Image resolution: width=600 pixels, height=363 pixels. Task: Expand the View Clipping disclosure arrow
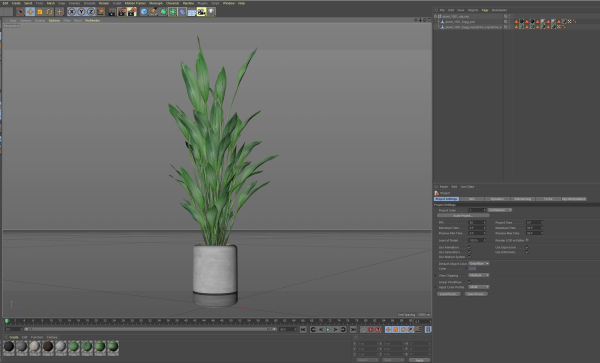[436, 275]
